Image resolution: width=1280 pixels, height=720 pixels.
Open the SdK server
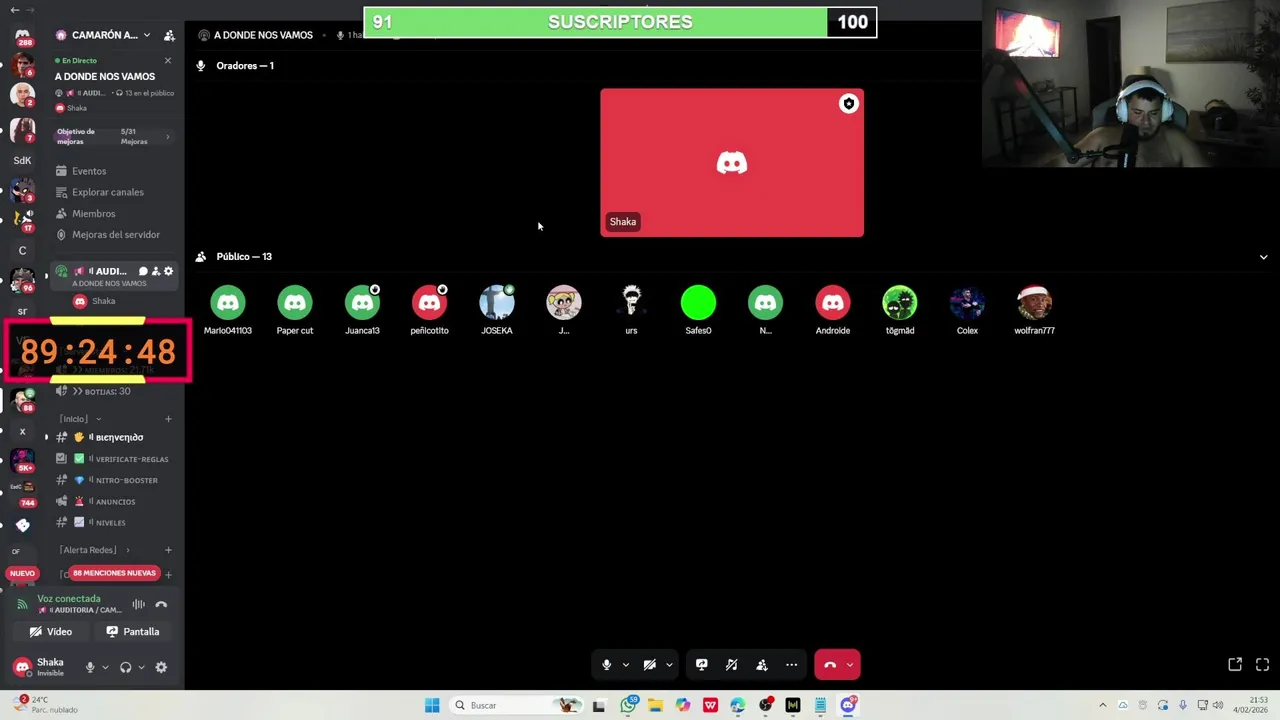tap(22, 160)
